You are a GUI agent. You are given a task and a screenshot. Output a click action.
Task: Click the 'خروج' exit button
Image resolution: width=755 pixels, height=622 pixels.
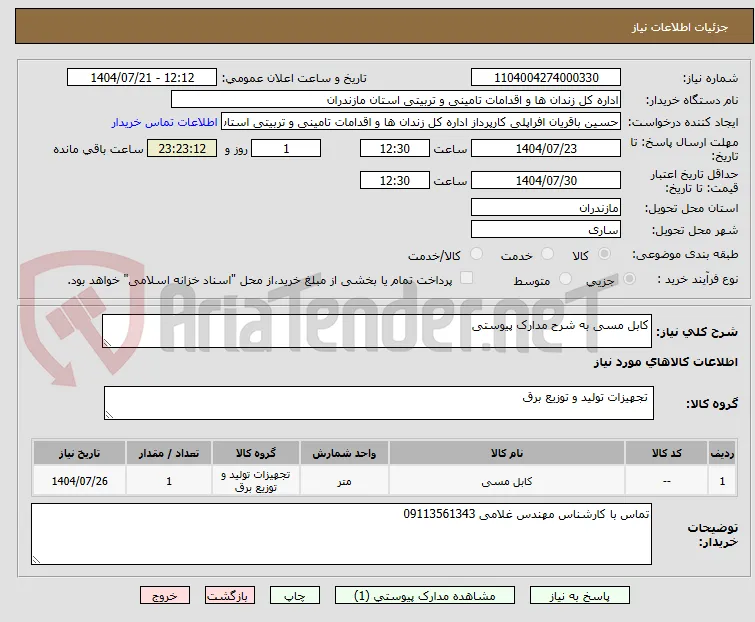tap(165, 596)
